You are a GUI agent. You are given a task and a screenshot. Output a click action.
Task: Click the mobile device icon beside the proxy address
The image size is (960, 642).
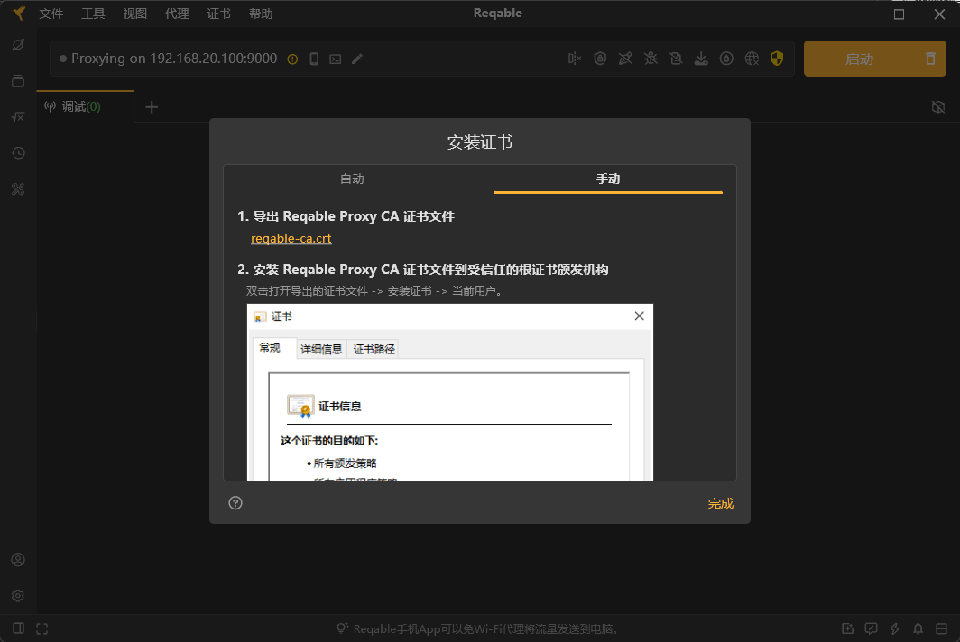point(313,59)
